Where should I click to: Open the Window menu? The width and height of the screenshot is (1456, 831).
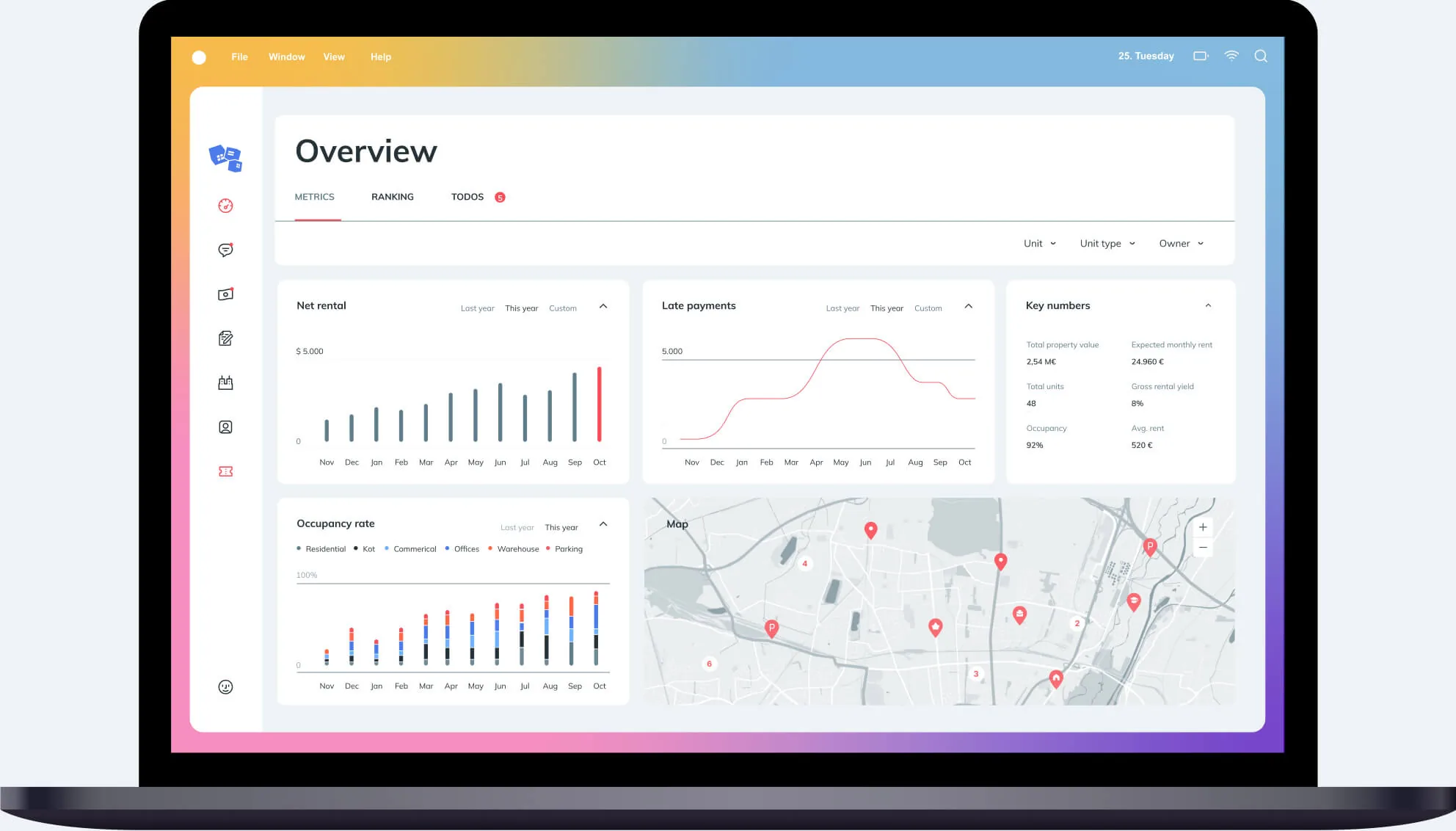pos(286,57)
